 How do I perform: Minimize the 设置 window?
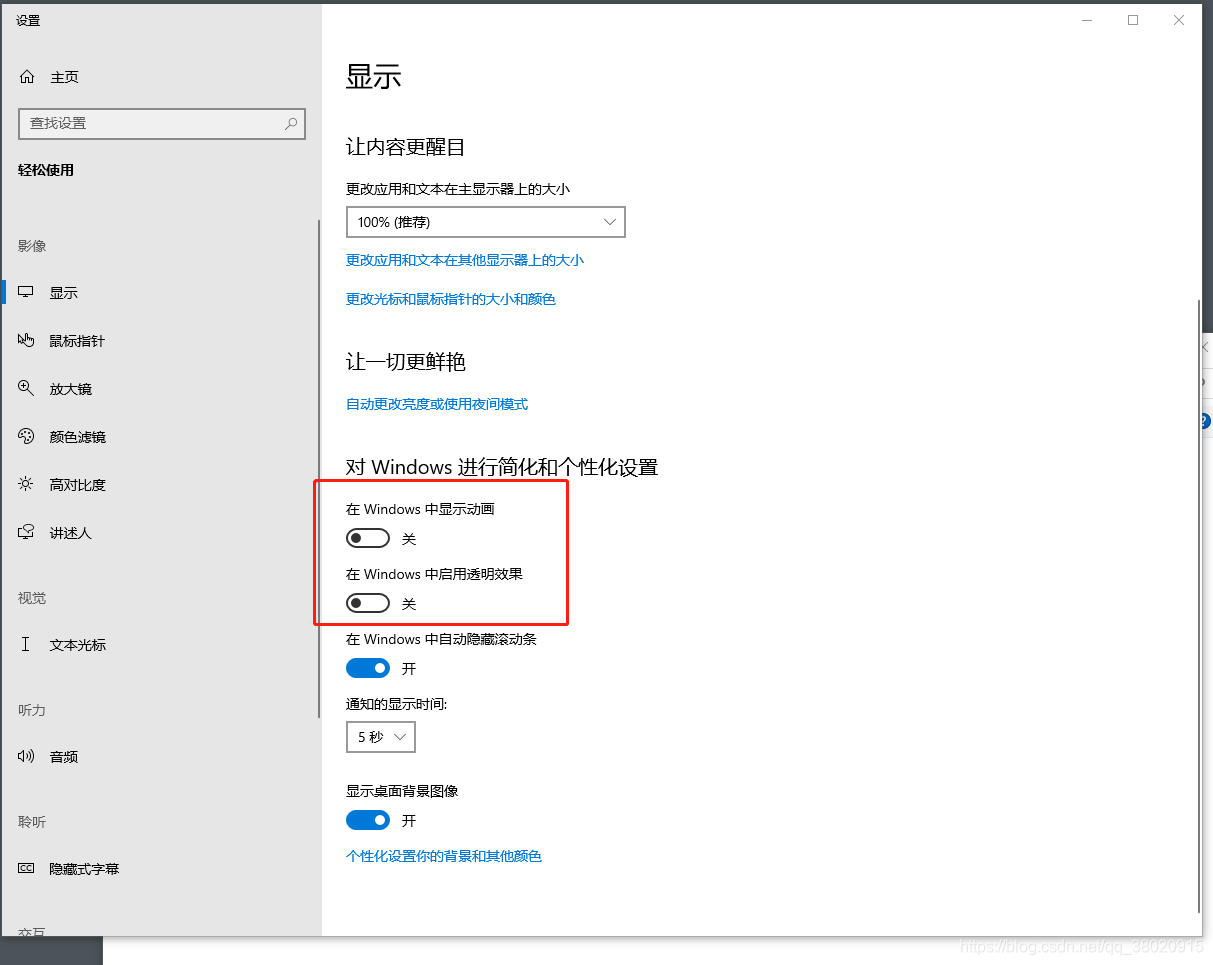(x=1087, y=20)
